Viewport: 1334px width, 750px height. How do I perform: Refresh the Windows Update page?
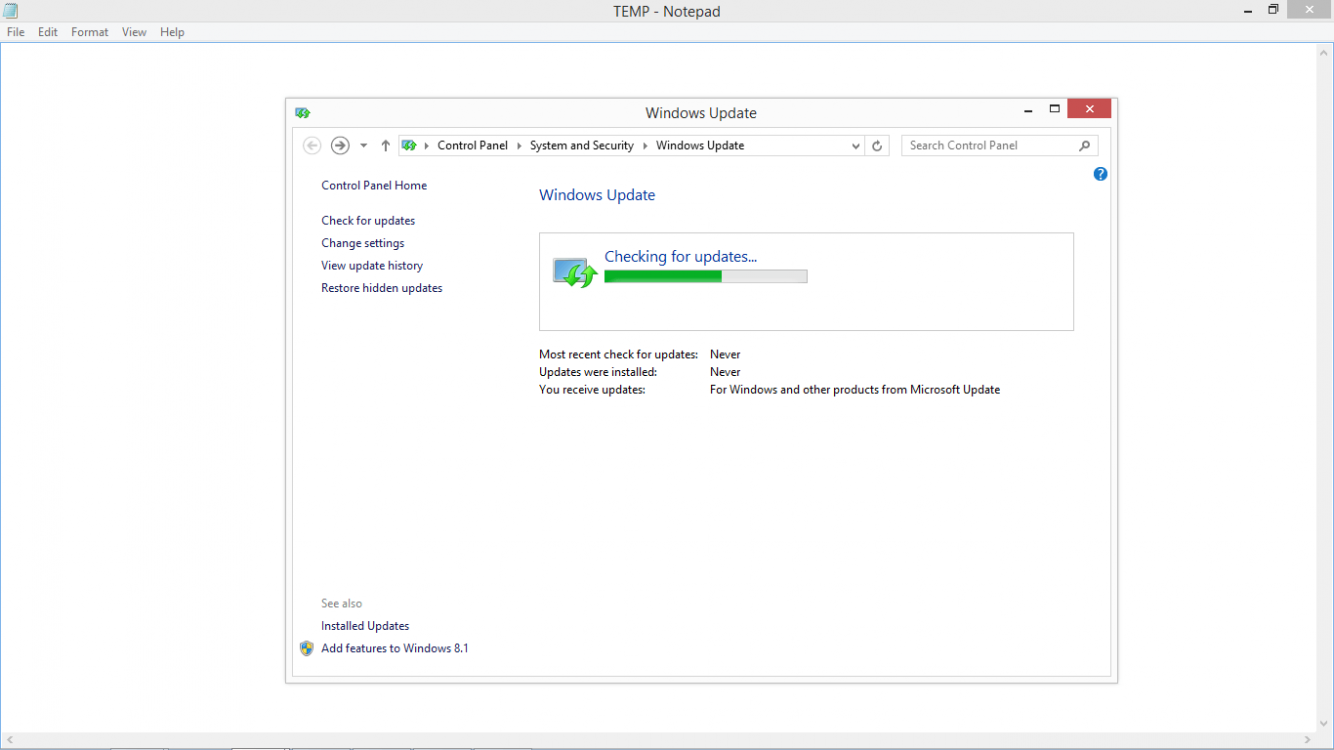(877, 146)
